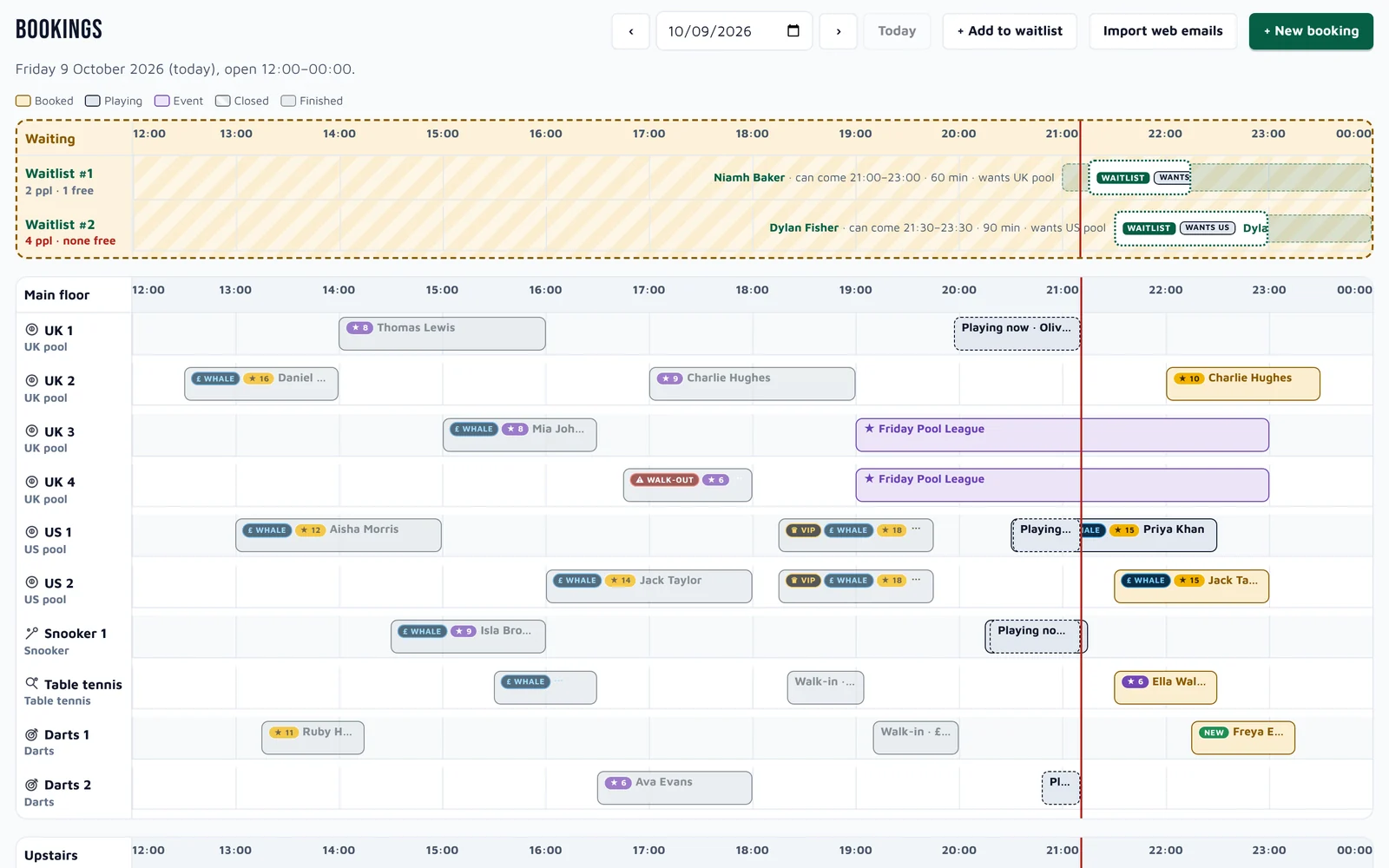The width and height of the screenshot is (1389, 868).
Task: Open Thomas Lewis booking on UK 1
Action: pyautogui.click(x=442, y=333)
